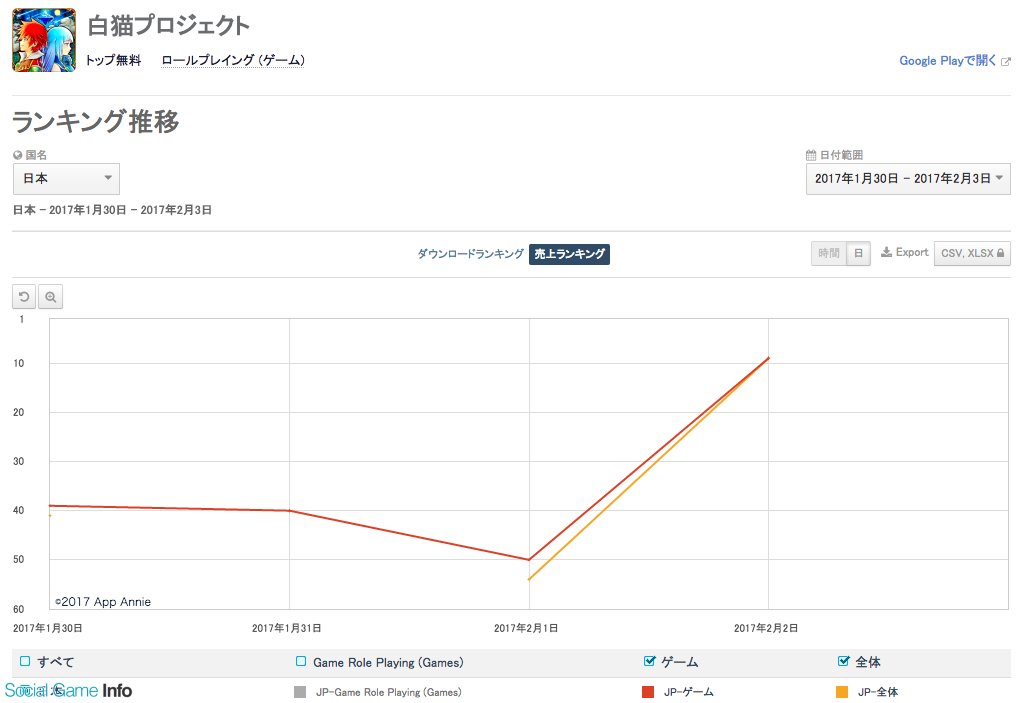Click the Export download icon
1021x703 pixels.
point(886,253)
